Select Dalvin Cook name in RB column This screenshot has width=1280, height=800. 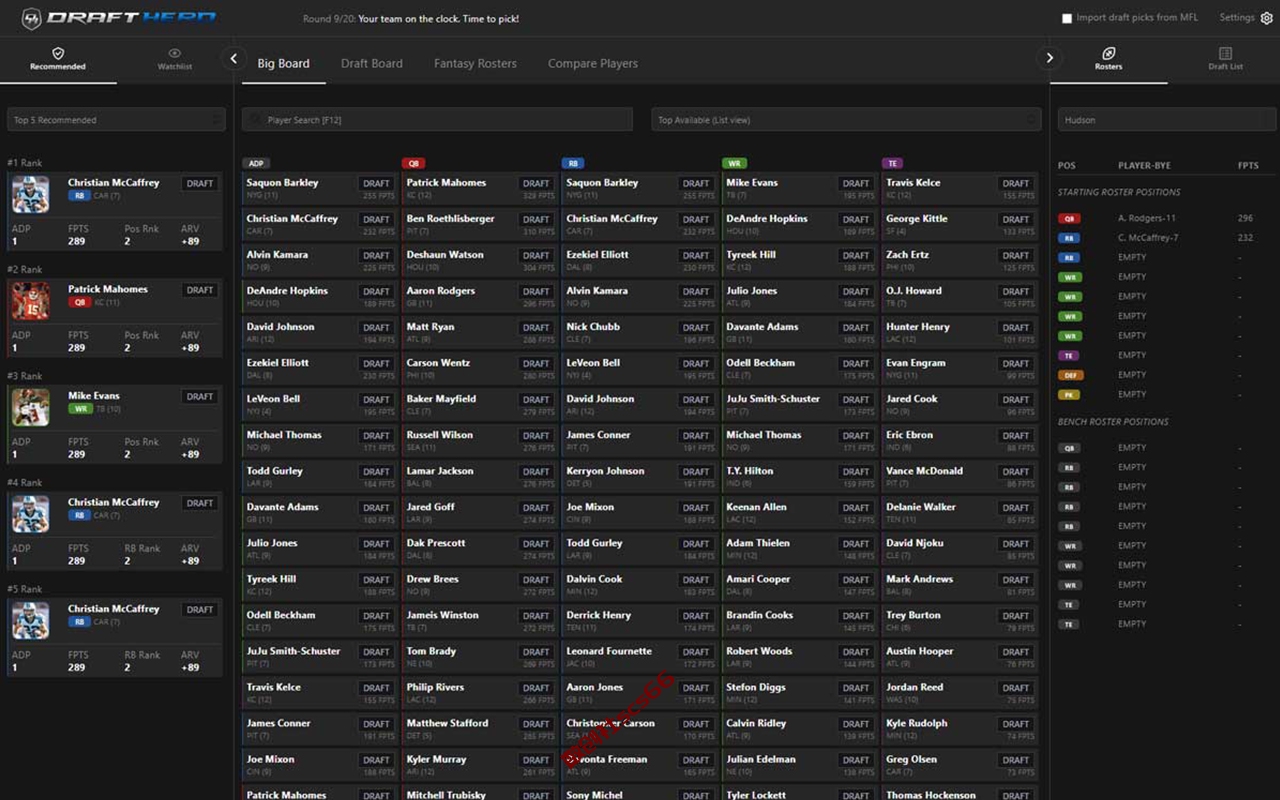594,579
